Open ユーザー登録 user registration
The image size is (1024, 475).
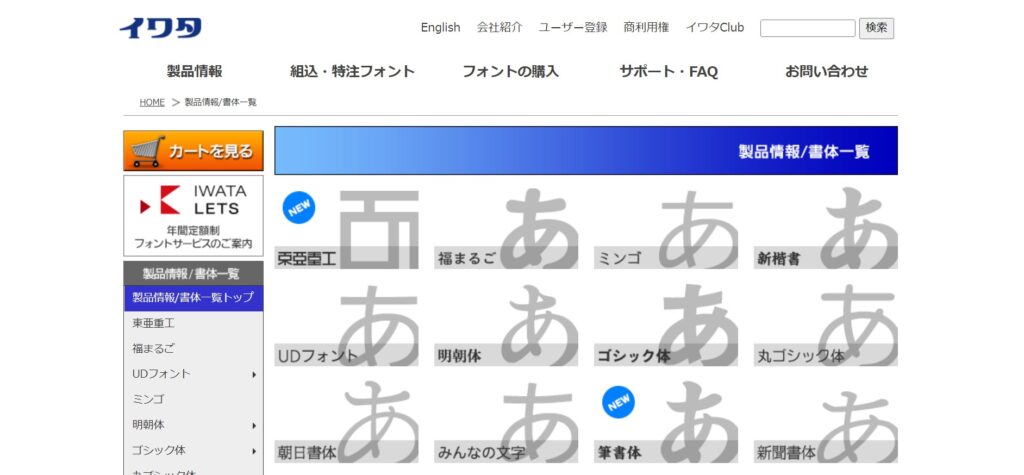click(x=573, y=27)
